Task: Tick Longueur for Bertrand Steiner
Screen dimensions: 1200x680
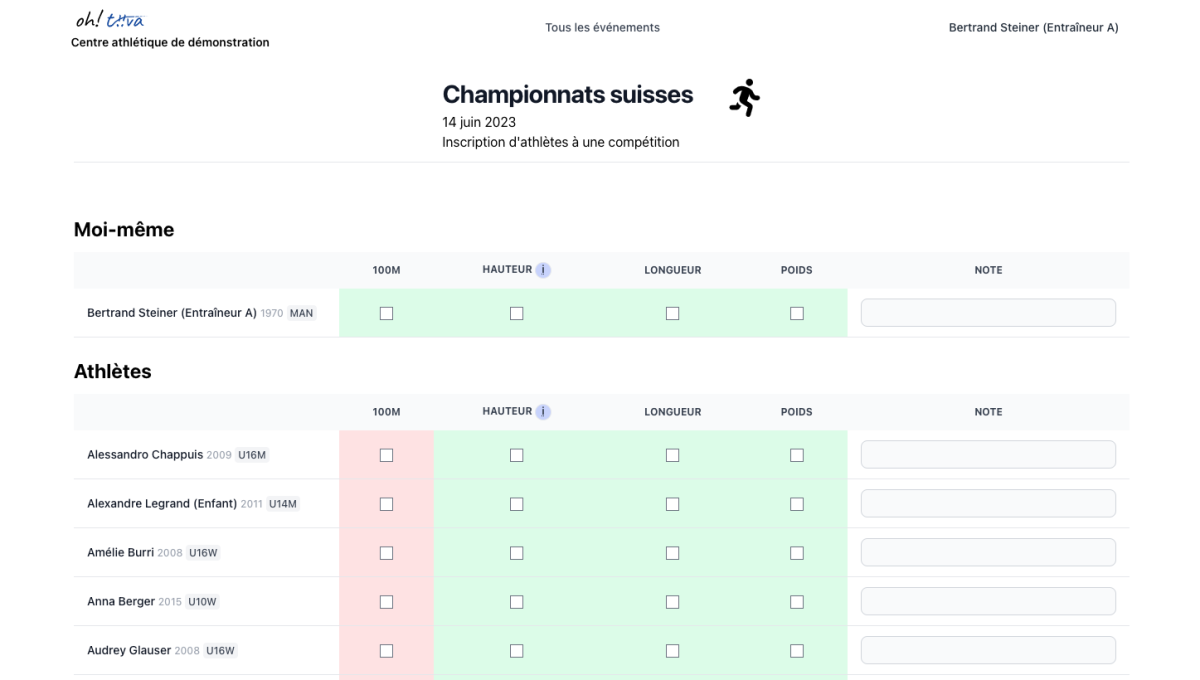Action: [673, 314]
